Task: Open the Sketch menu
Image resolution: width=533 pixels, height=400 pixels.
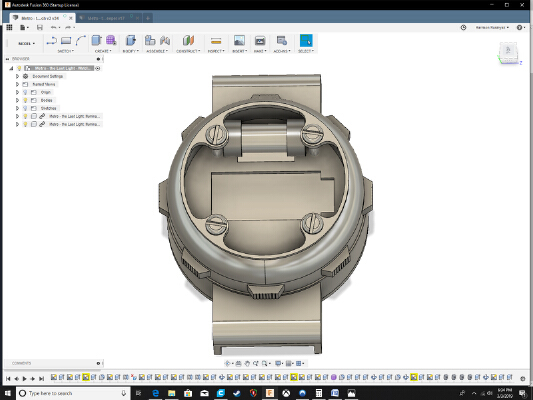Action: tap(65, 51)
